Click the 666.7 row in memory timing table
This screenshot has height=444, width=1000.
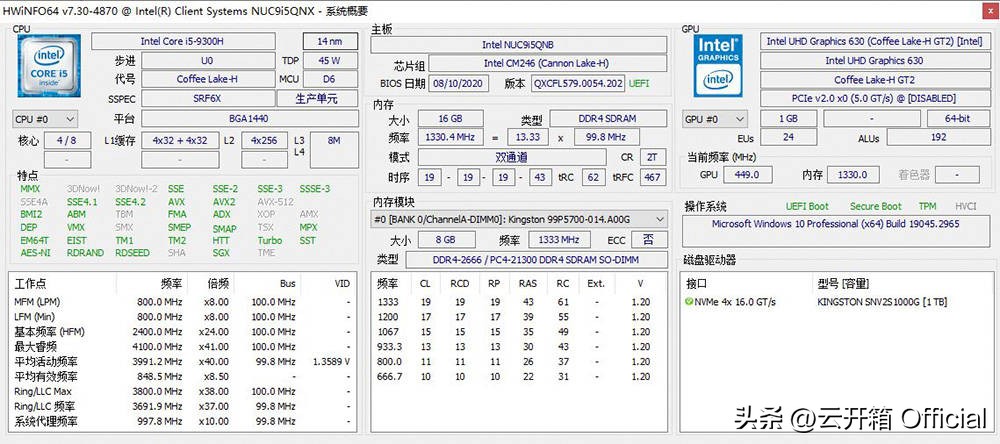(x=518, y=377)
